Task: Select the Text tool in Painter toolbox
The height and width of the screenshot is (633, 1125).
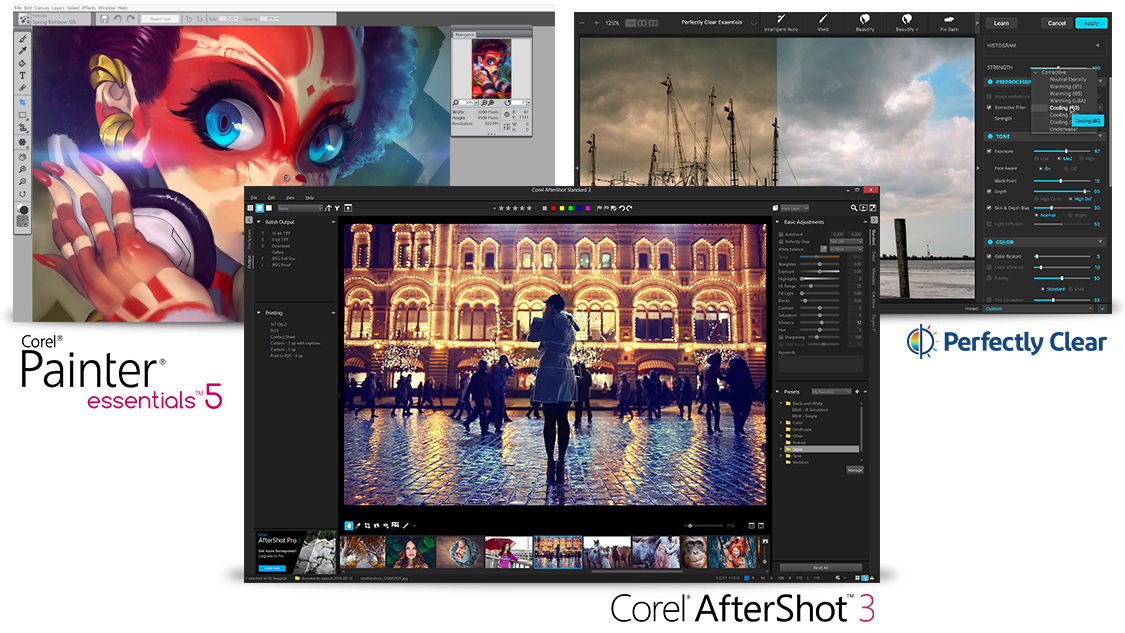Action: pyautogui.click(x=22, y=75)
